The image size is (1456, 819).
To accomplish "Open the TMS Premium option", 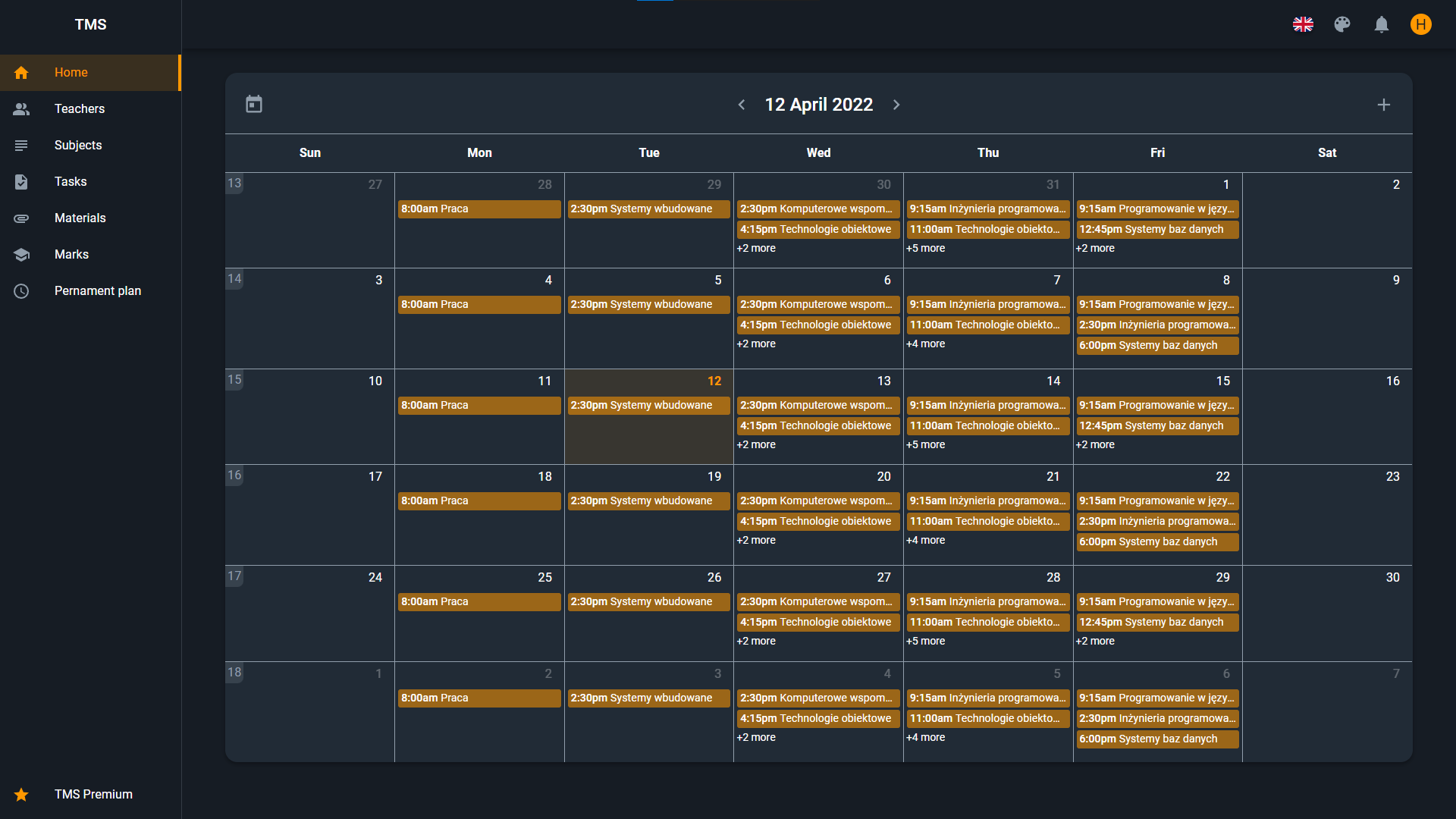I will [x=93, y=794].
